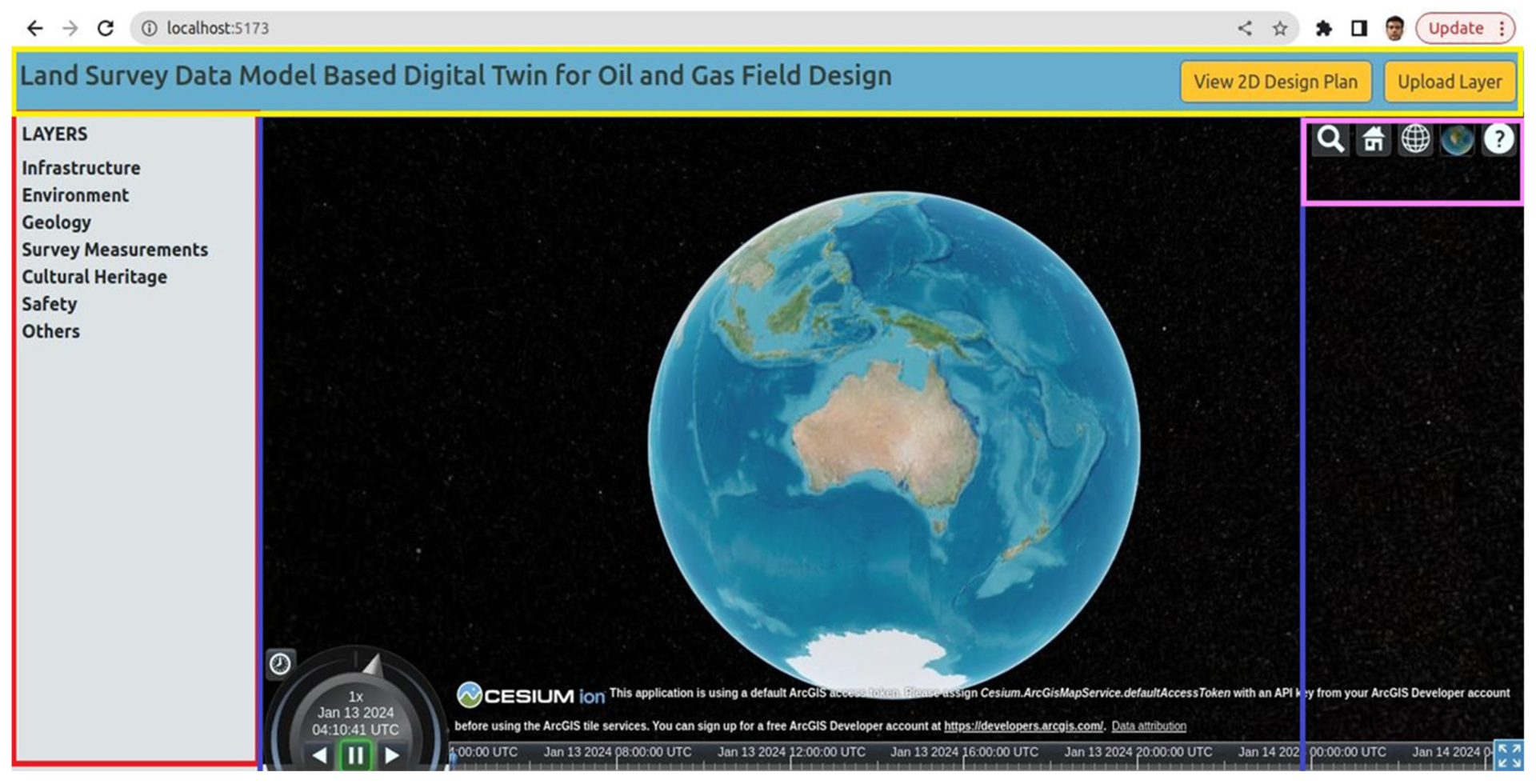
Task: Click timeline at Jan 13 2024 12:00:00 UTC
Action: point(791,752)
